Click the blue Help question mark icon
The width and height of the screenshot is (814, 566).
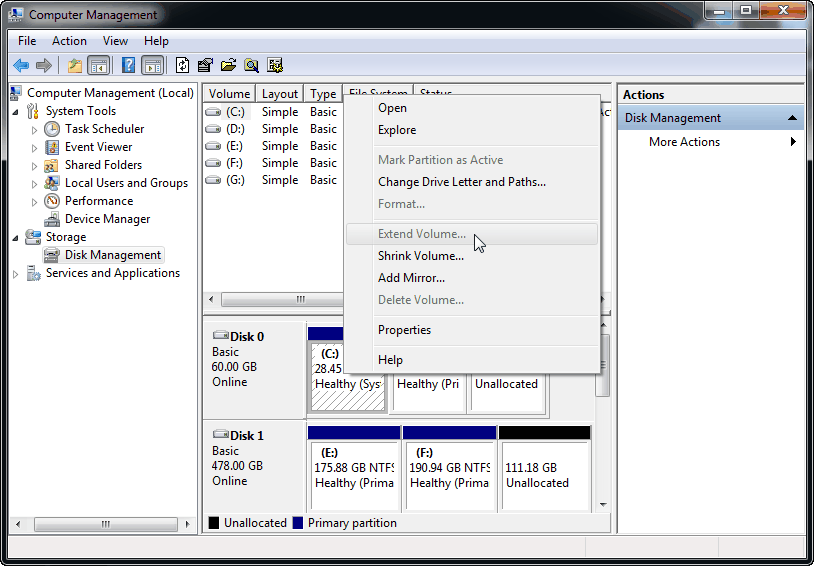click(128, 65)
